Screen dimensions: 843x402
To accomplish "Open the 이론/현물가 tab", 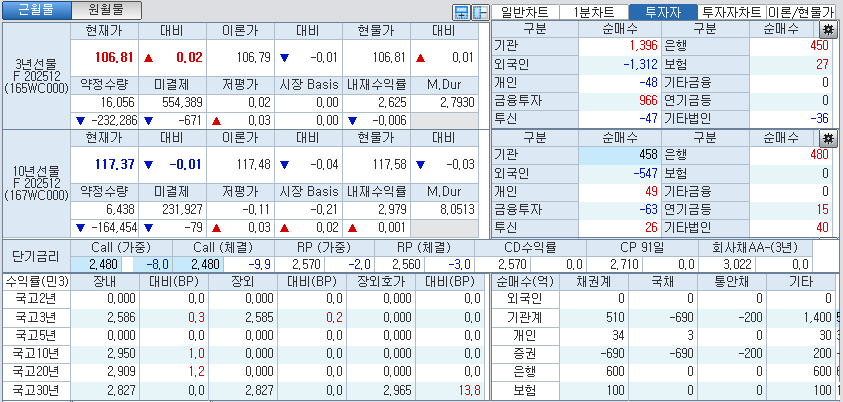I will [801, 12].
